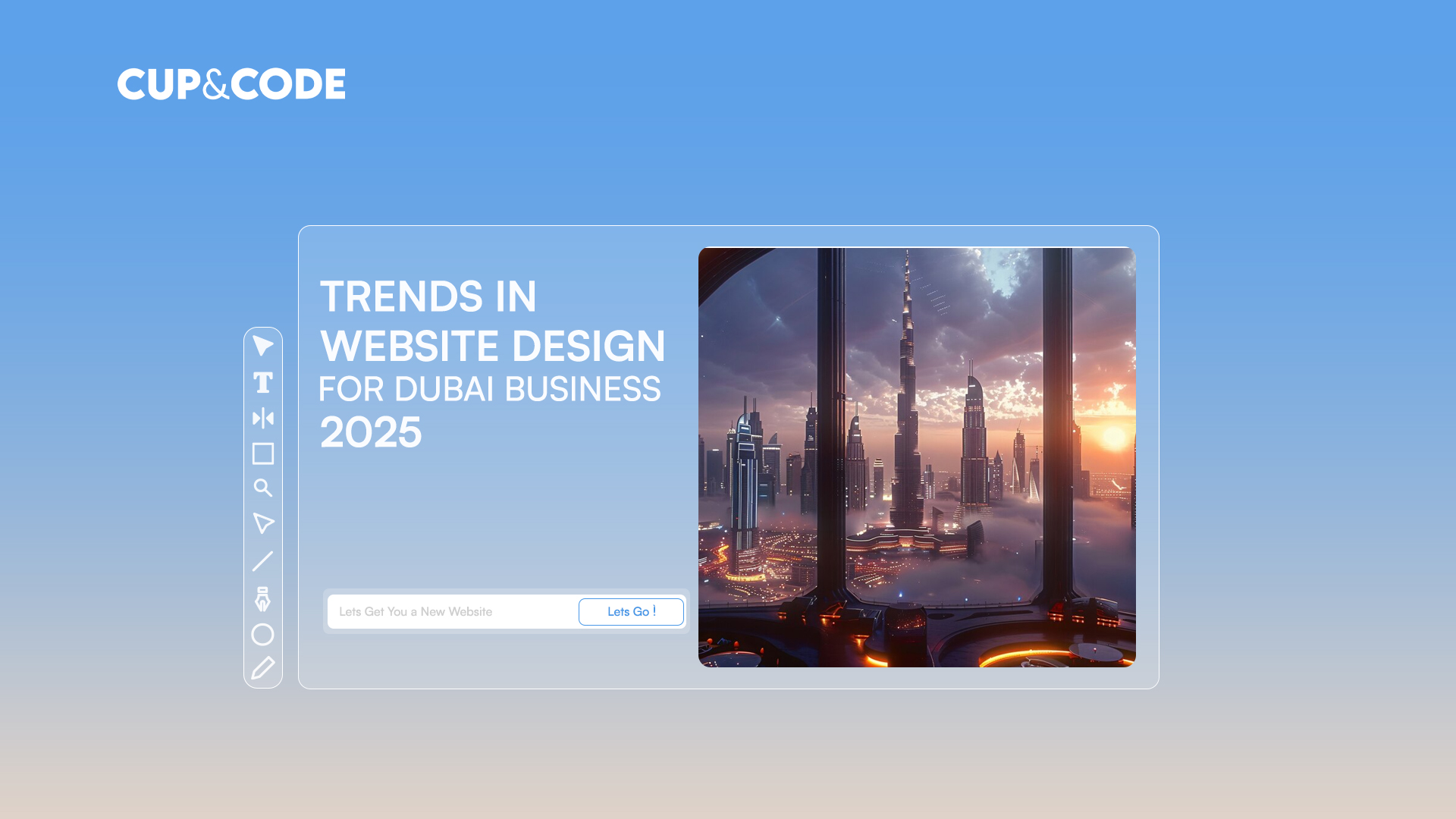This screenshot has width=1456, height=819.
Task: Click the WEBSITE DESIGN title text
Action: [492, 345]
